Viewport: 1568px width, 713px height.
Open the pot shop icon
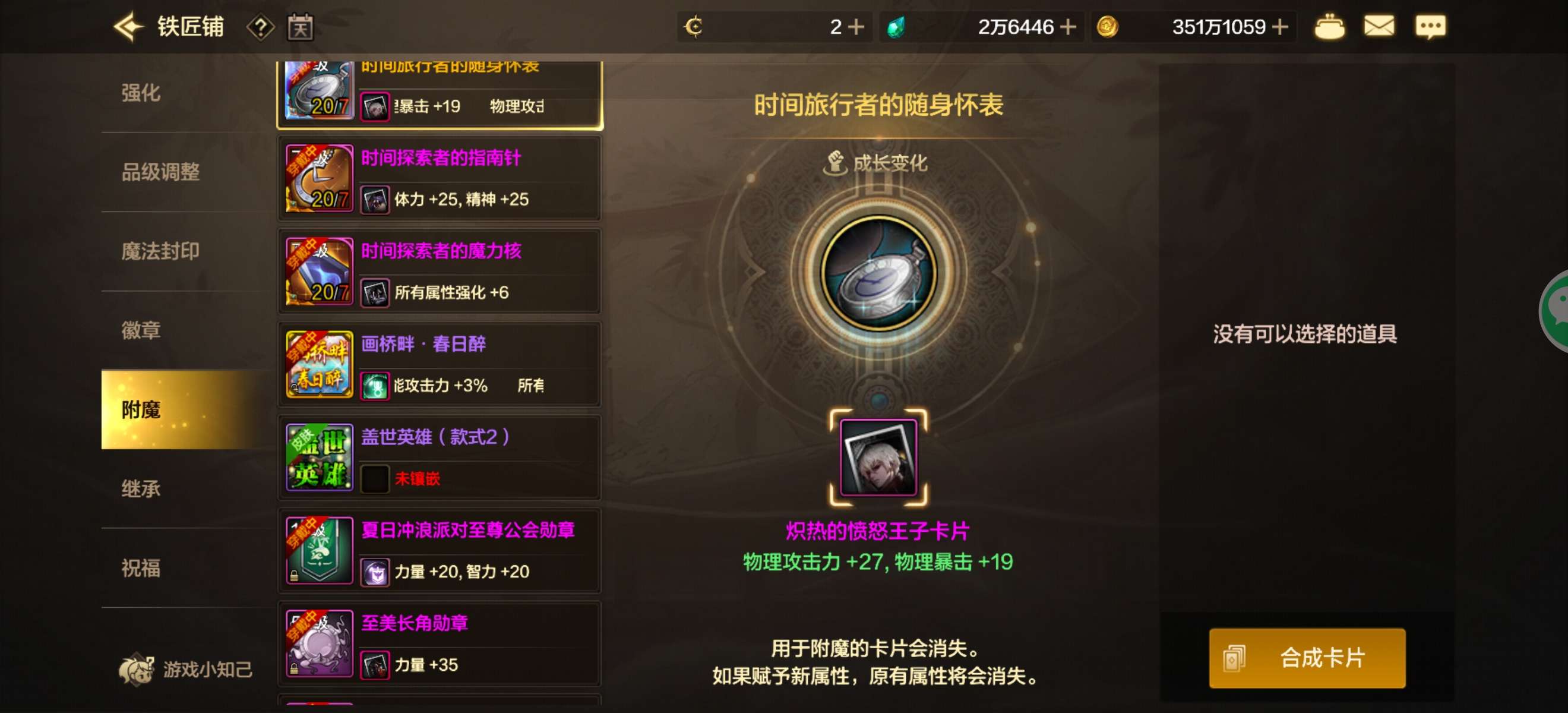click(x=1329, y=27)
